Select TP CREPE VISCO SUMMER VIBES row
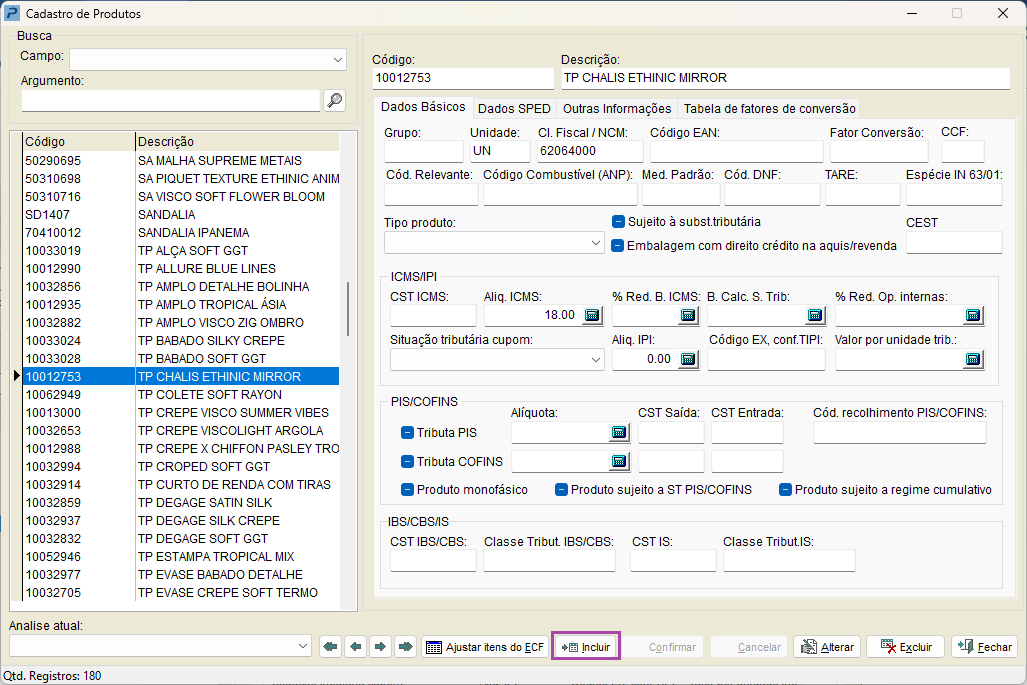 pyautogui.click(x=233, y=413)
